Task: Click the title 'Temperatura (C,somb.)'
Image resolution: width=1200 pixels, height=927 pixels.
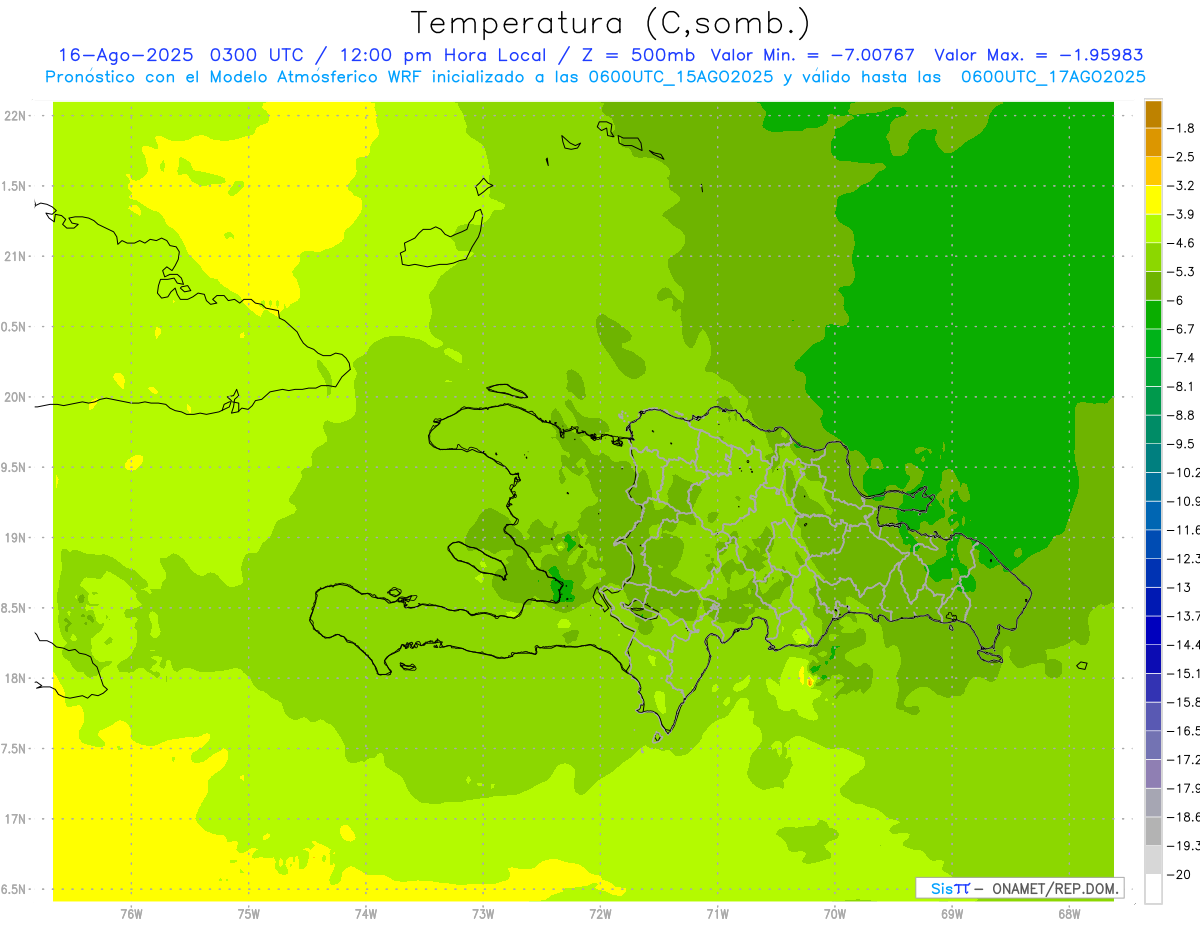Action: coord(611,23)
